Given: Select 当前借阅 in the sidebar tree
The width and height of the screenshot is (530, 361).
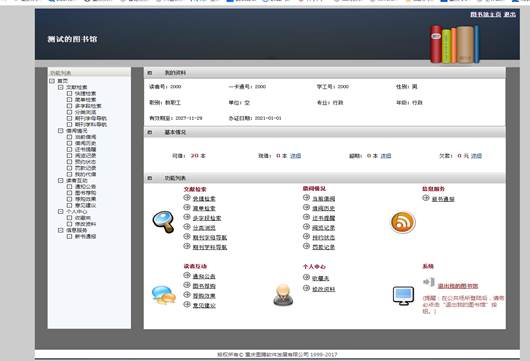Looking at the screenshot, I should [86, 137].
